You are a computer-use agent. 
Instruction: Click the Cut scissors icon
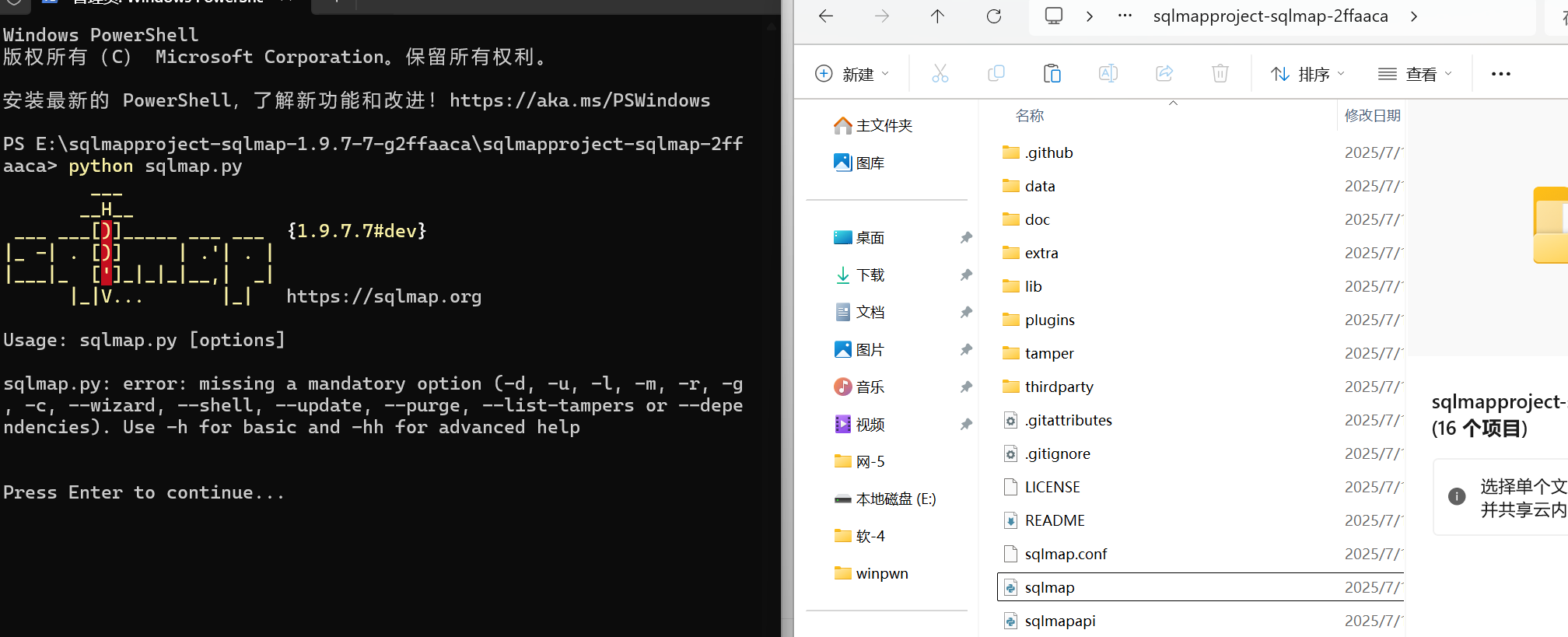tap(940, 74)
